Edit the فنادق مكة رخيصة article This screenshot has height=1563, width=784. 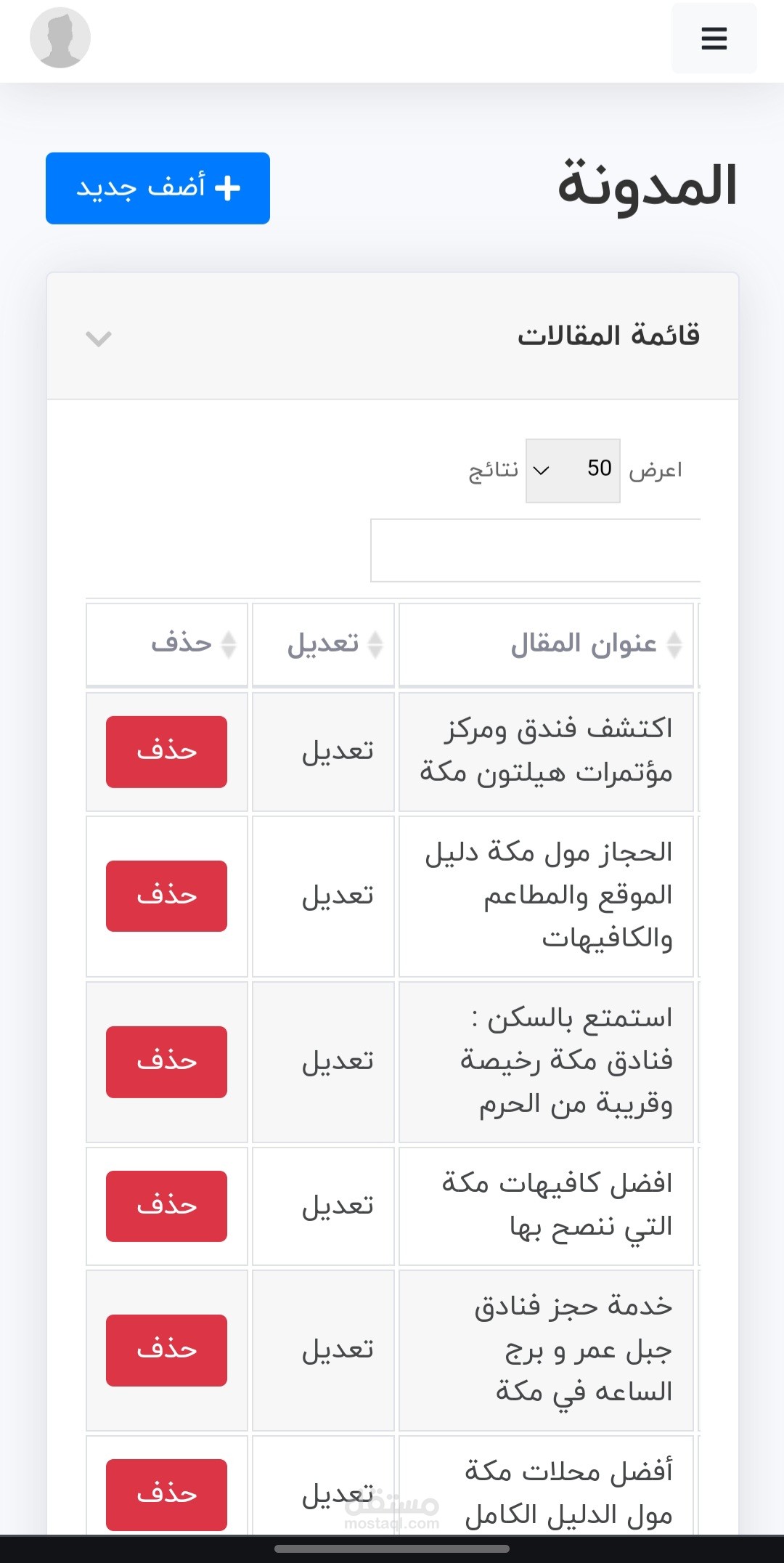(338, 1062)
